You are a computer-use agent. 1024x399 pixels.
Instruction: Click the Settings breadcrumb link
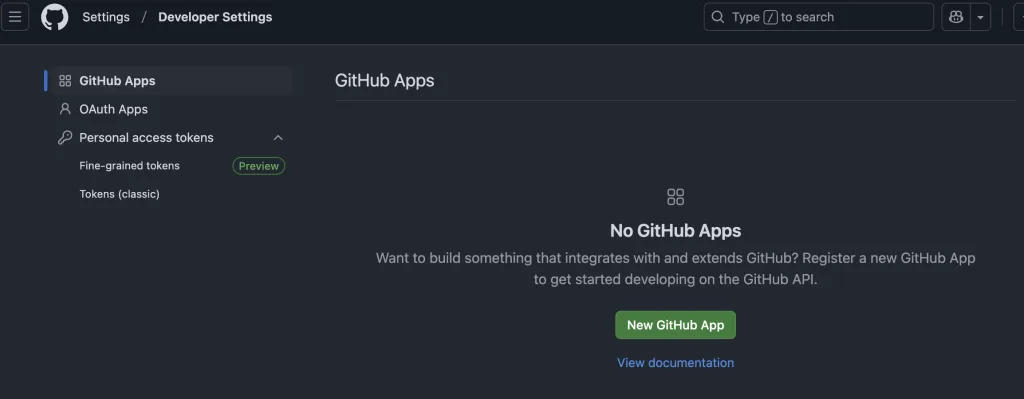[106, 17]
